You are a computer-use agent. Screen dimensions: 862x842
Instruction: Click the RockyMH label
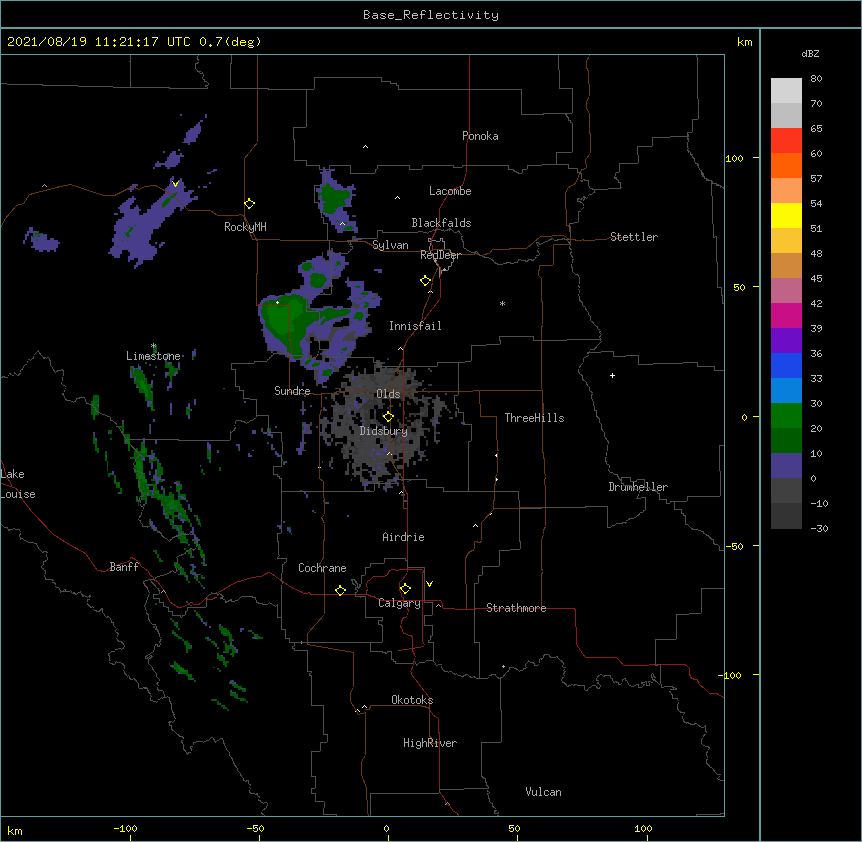(245, 227)
